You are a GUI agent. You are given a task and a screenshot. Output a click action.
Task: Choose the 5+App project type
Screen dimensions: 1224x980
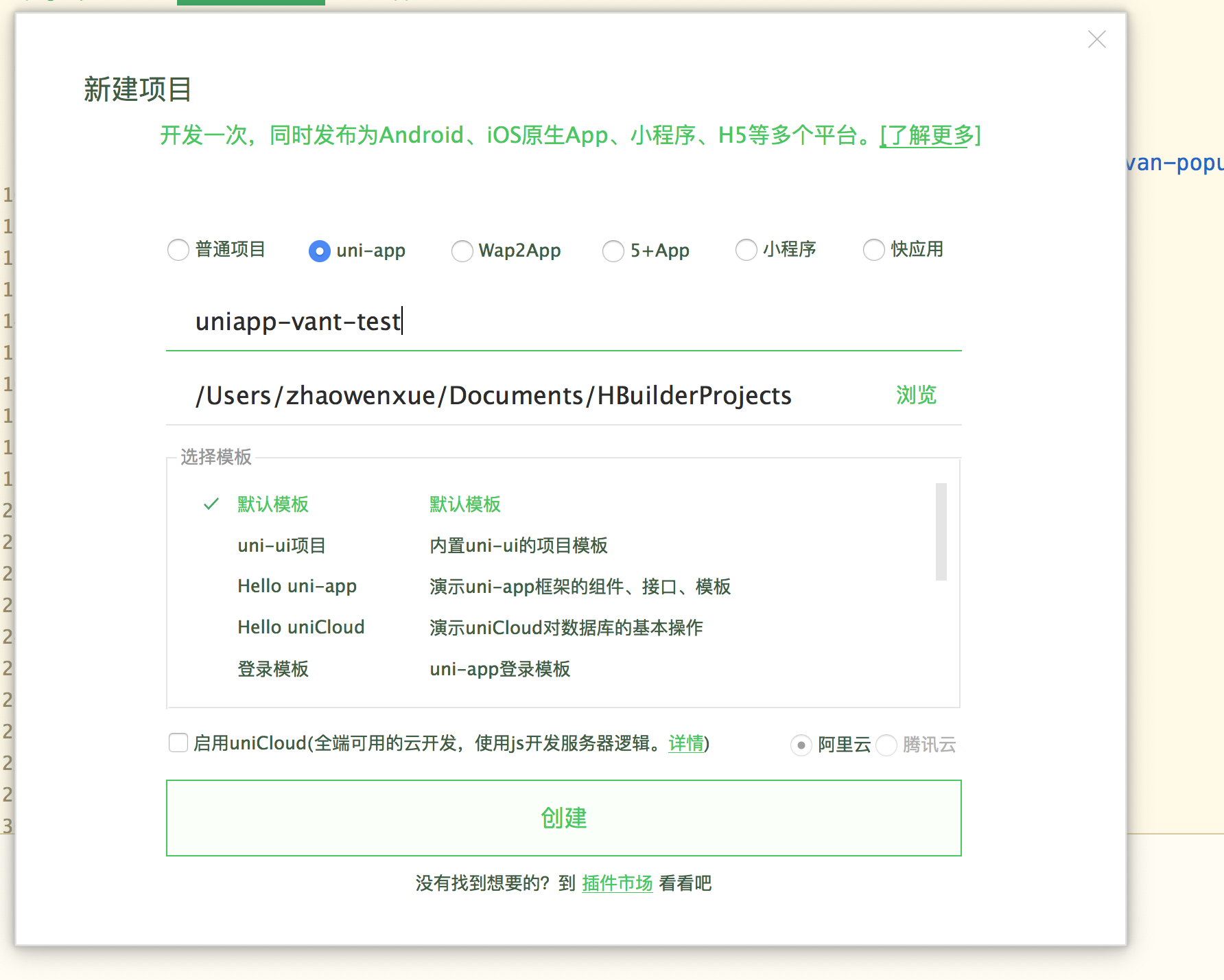click(x=613, y=251)
